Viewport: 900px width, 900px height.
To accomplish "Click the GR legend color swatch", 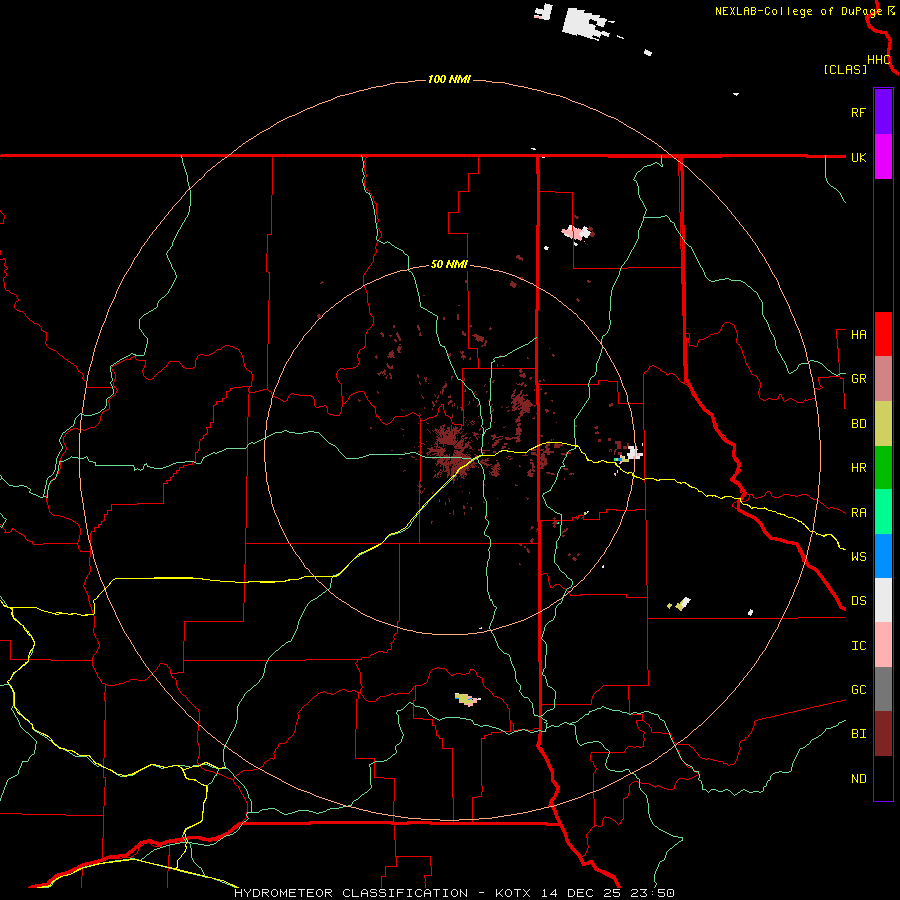I will point(883,379).
